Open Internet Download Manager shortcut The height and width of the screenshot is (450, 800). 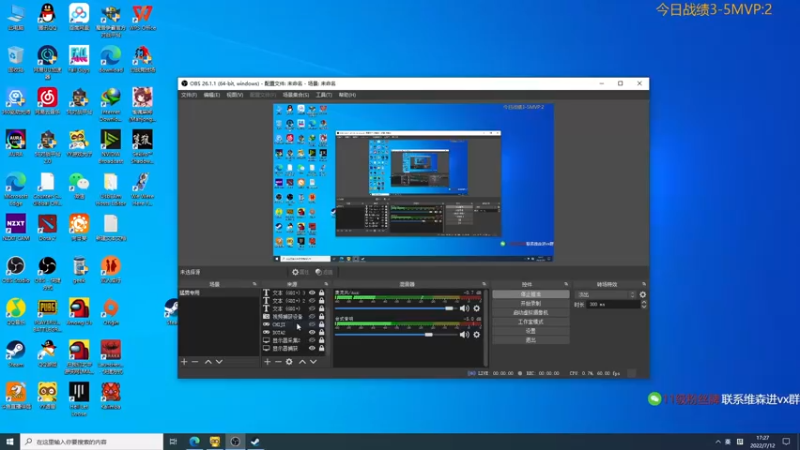(x=111, y=105)
